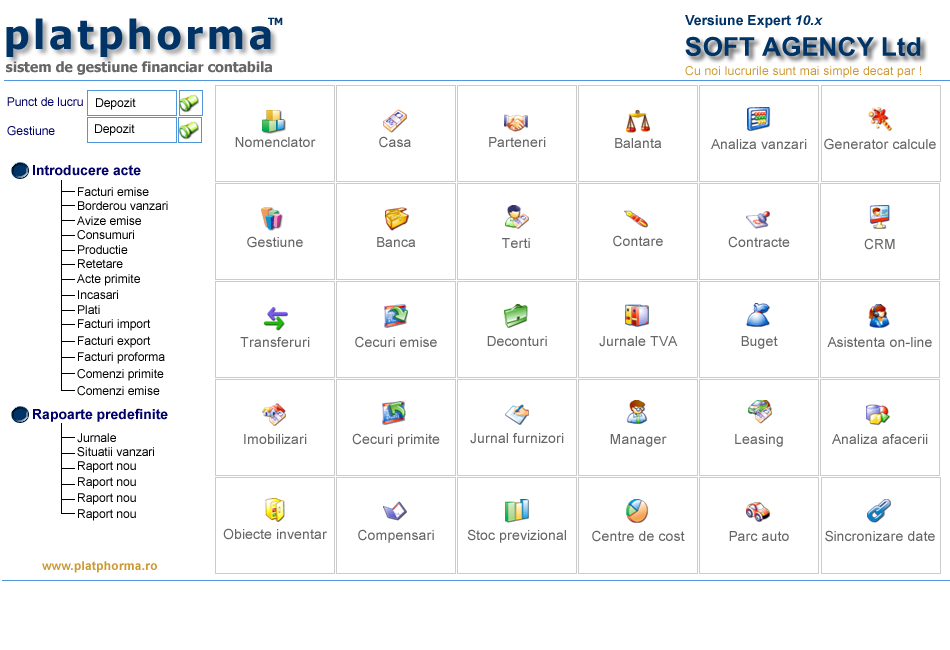The height and width of the screenshot is (650, 950).
Task: Select Retetare tree entry
Action: click(100, 264)
